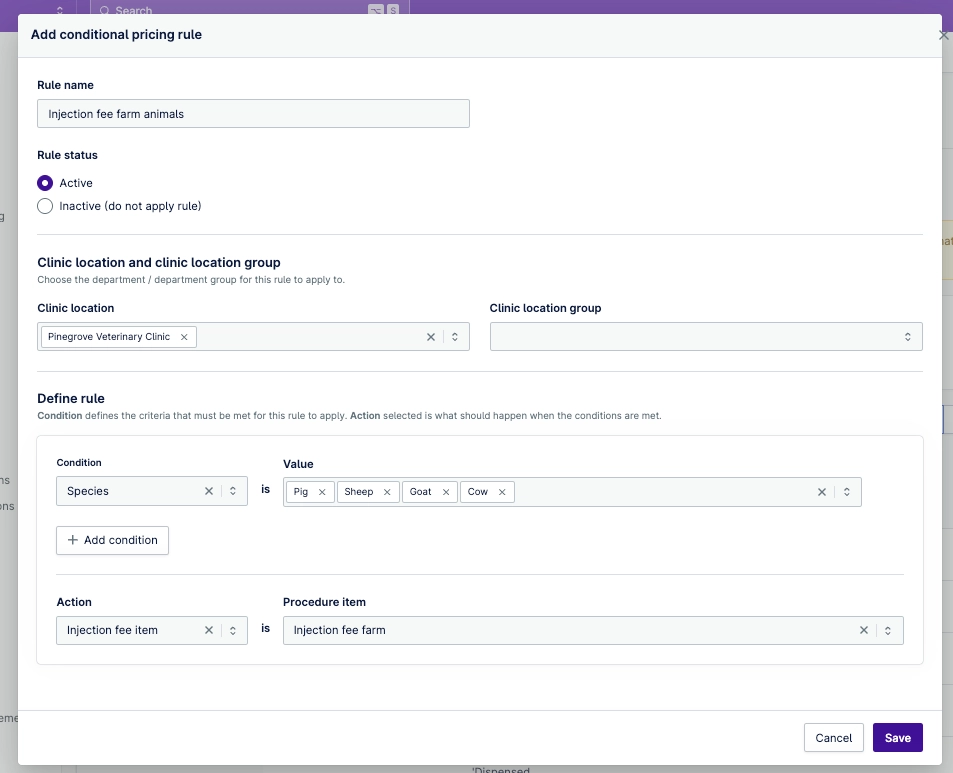Close the Add conditional pricing rule dialog
Image resolution: width=953 pixels, height=773 pixels.
[943, 35]
